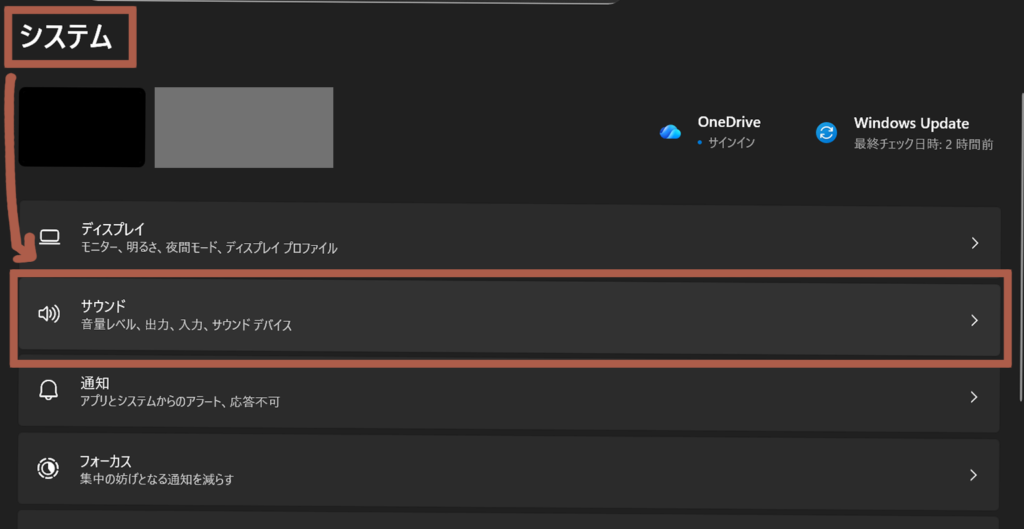Open サウンド settings via the right chevron
1024x529 pixels.
pos(975,320)
